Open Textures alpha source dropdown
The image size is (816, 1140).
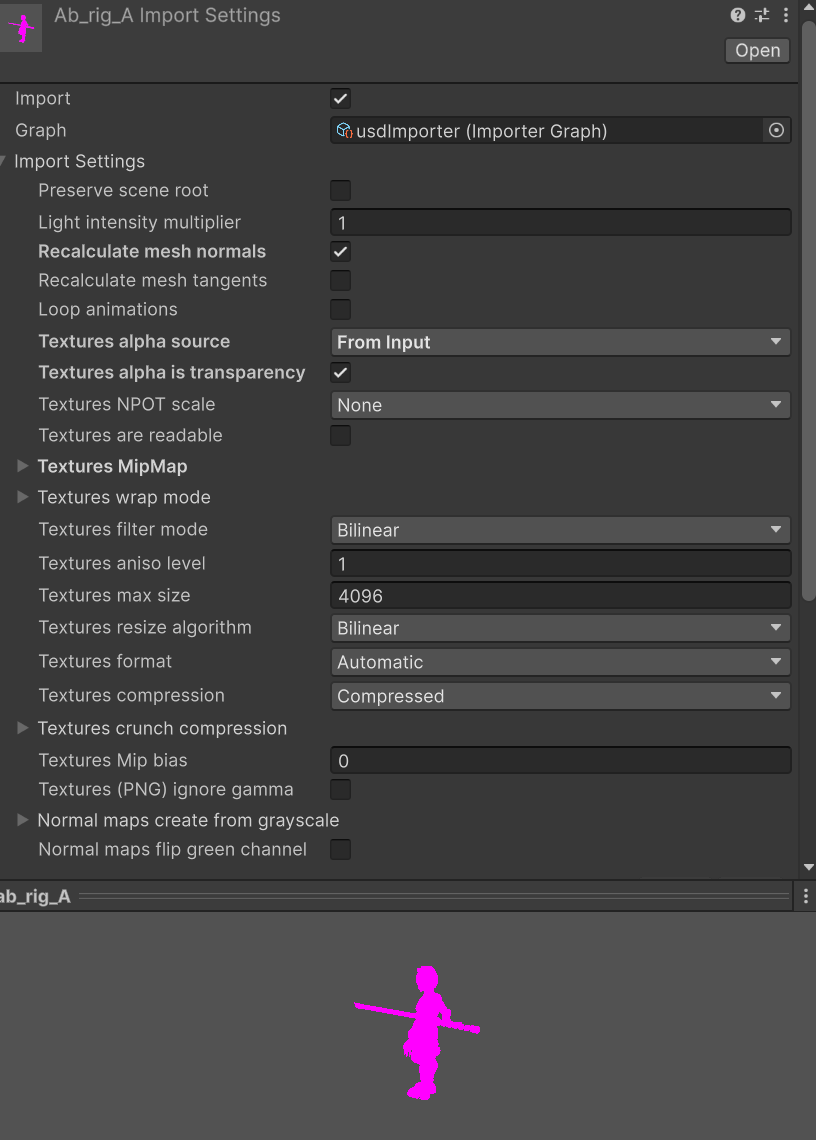(560, 342)
